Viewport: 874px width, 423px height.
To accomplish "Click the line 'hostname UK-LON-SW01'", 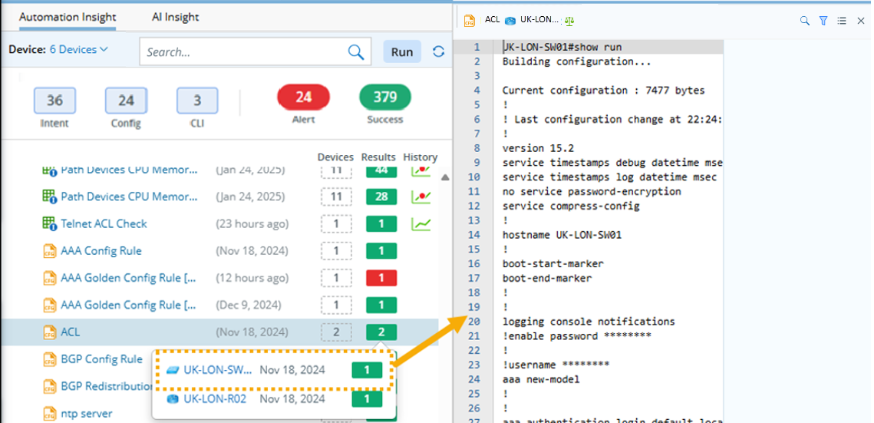I will pyautogui.click(x=562, y=235).
